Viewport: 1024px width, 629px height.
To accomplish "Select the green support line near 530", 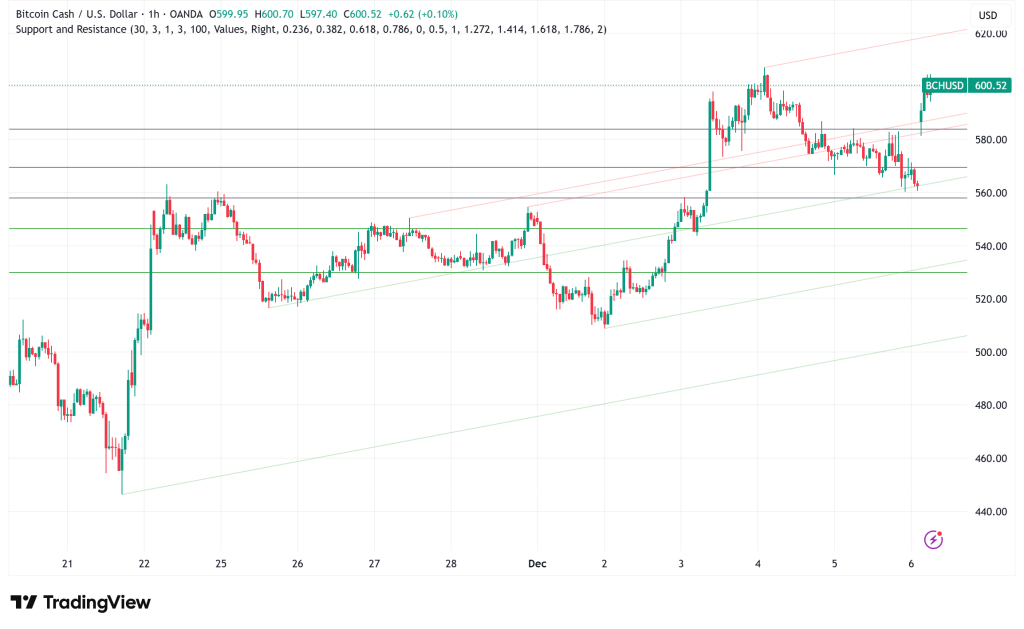I will point(400,272).
